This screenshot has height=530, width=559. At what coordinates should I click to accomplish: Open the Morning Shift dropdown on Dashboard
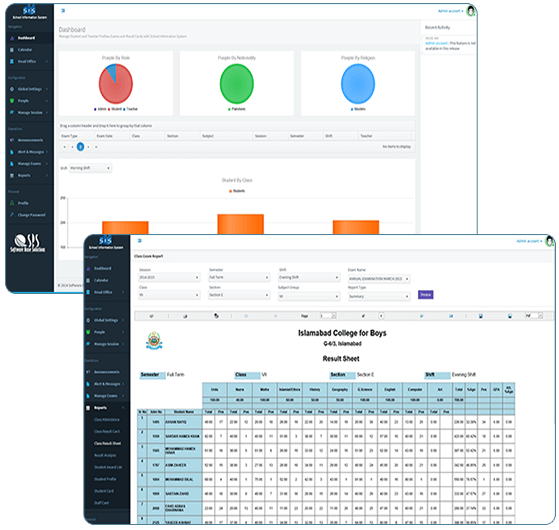90,168
